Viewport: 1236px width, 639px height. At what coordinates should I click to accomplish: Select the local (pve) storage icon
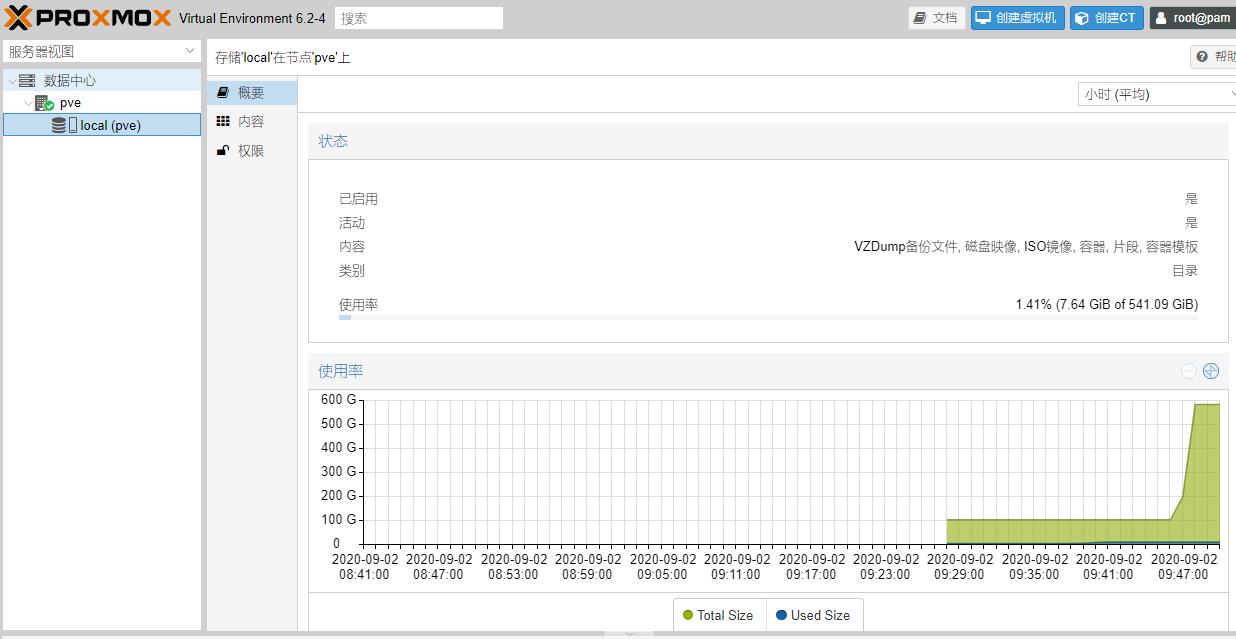58,124
